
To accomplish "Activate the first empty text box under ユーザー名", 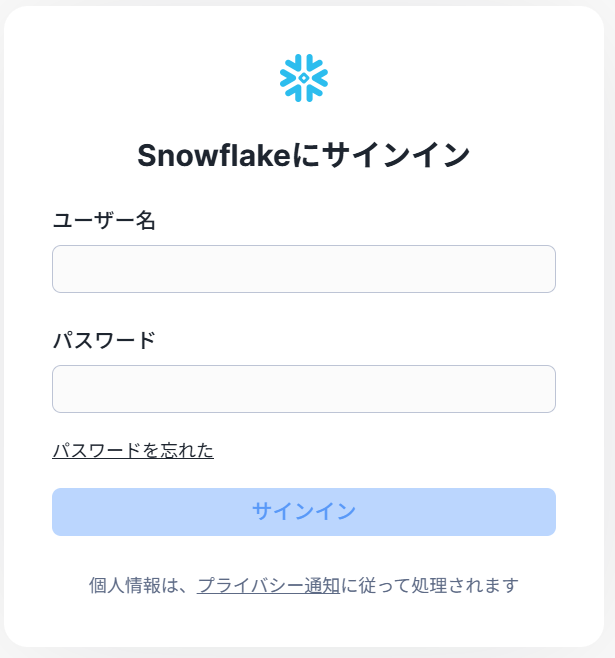I will [304, 269].
